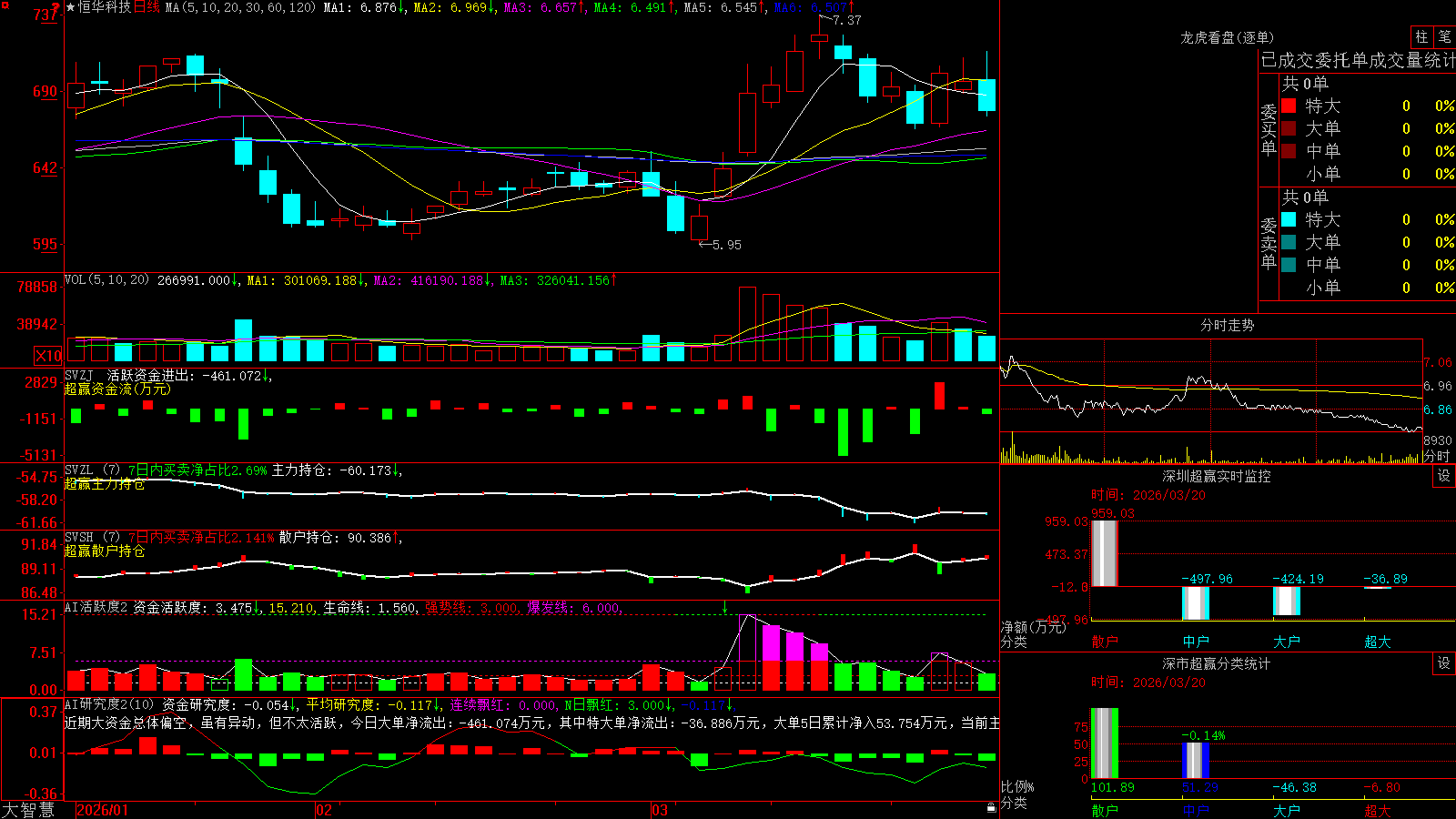
Task: Open the MA(5,10,20,30,60,120) parameter settings
Action: (x=240, y=7)
